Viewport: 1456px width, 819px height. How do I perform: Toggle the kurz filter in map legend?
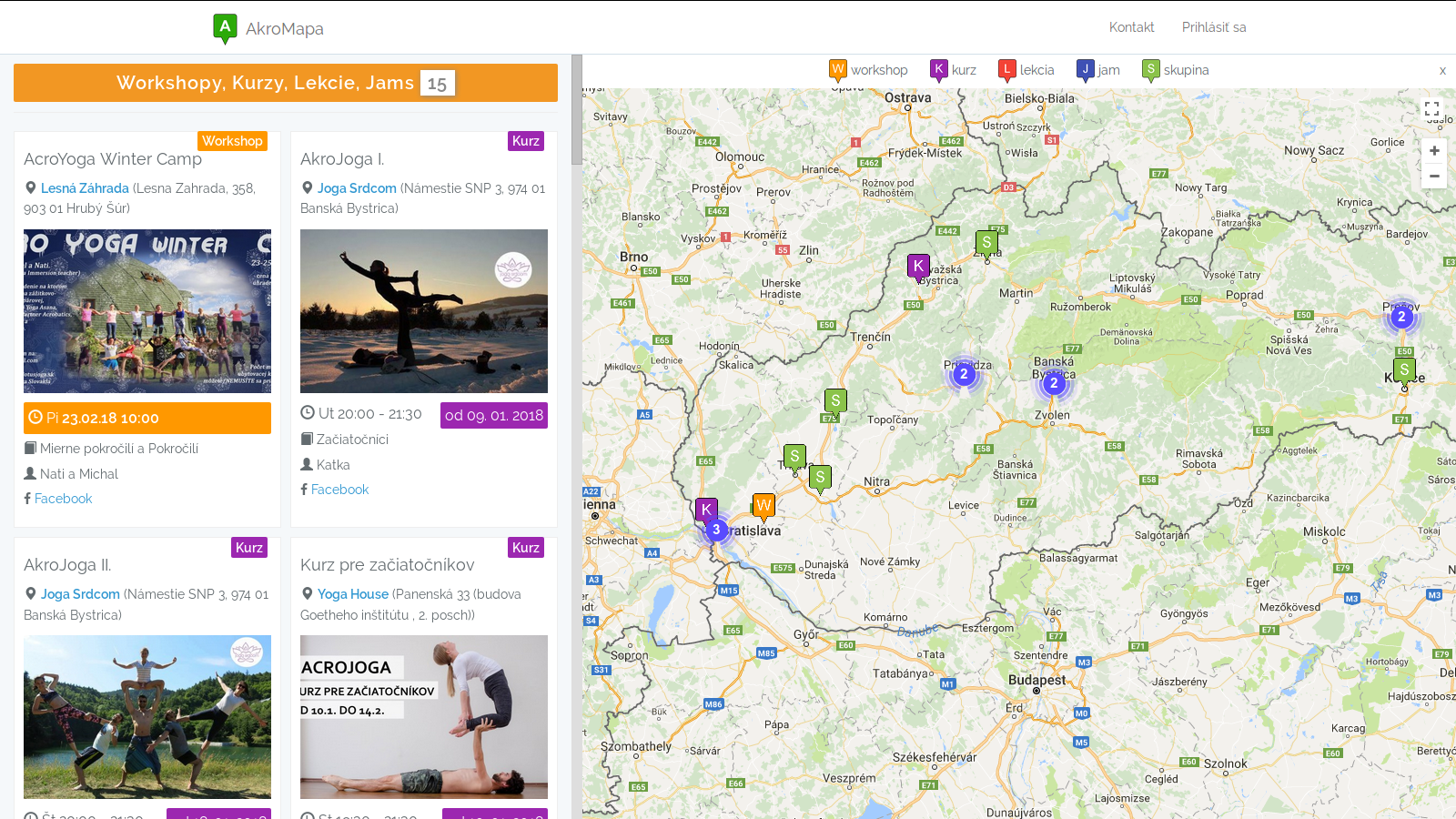[x=953, y=70]
